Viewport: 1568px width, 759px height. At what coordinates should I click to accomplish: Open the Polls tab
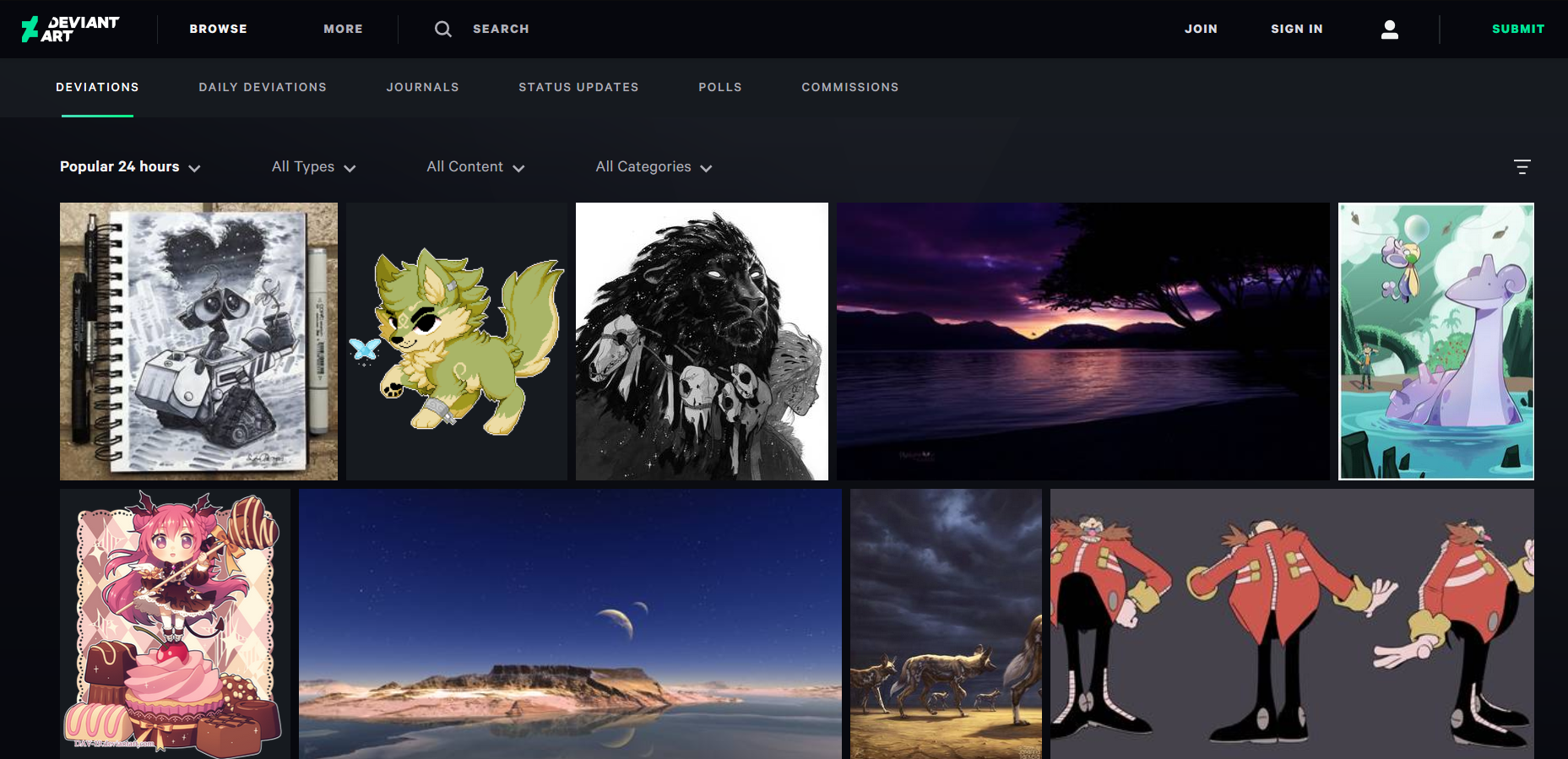[x=720, y=87]
